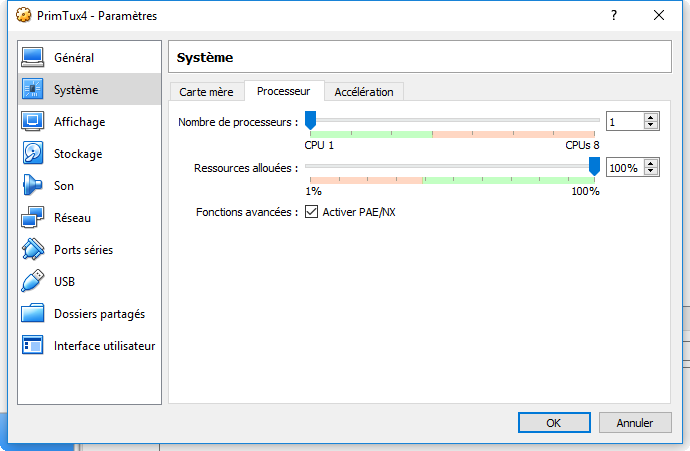
Task: Click the Nombre de processeurs value field
Action: (625, 121)
